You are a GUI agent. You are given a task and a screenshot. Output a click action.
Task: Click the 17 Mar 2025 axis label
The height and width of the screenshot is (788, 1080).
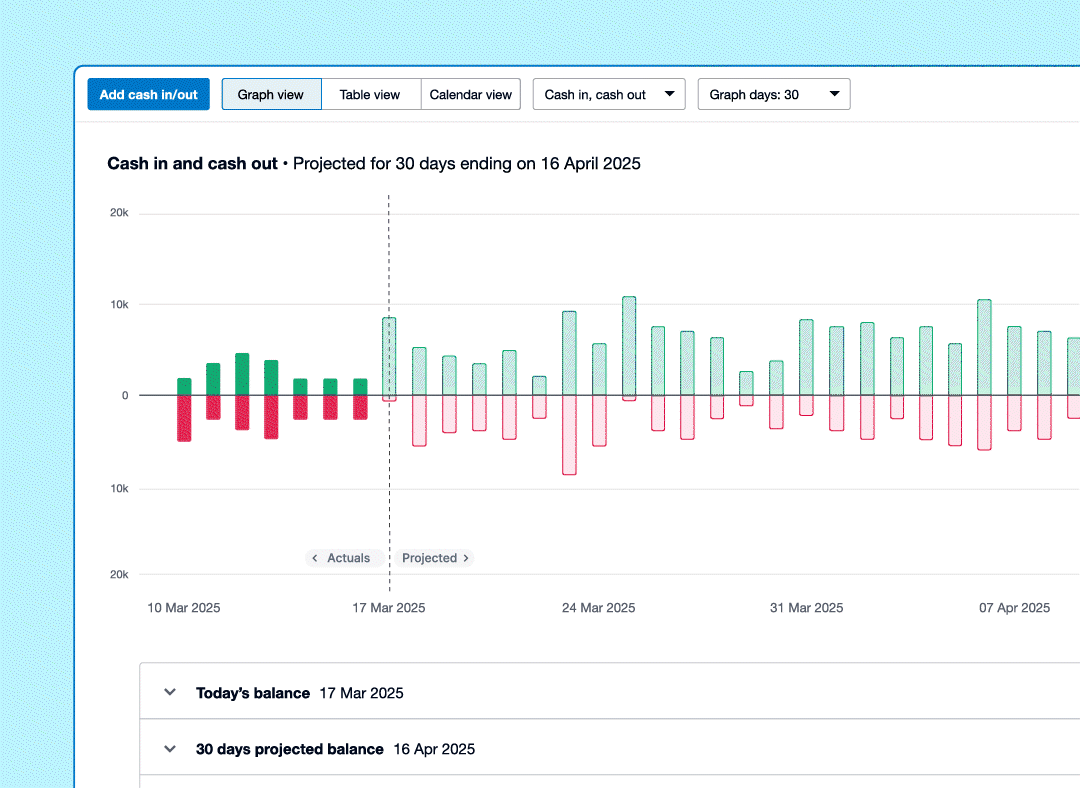(x=388, y=608)
